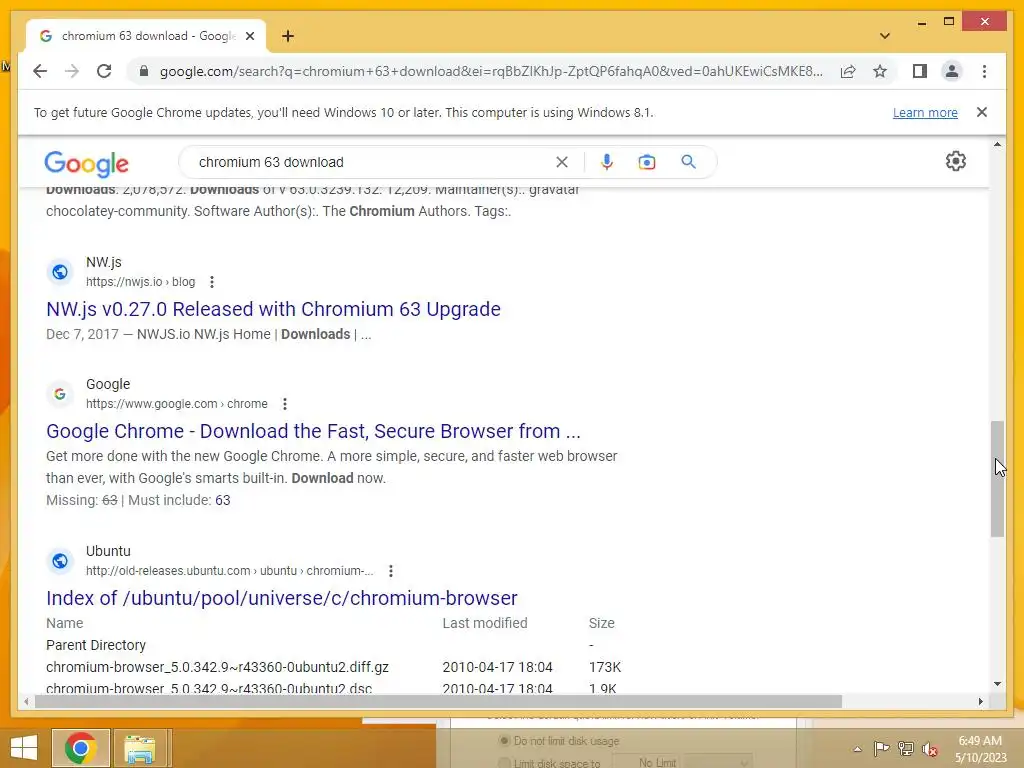Click the chromium-browser diff.gz file name
This screenshot has width=1024, height=768.
(x=217, y=667)
